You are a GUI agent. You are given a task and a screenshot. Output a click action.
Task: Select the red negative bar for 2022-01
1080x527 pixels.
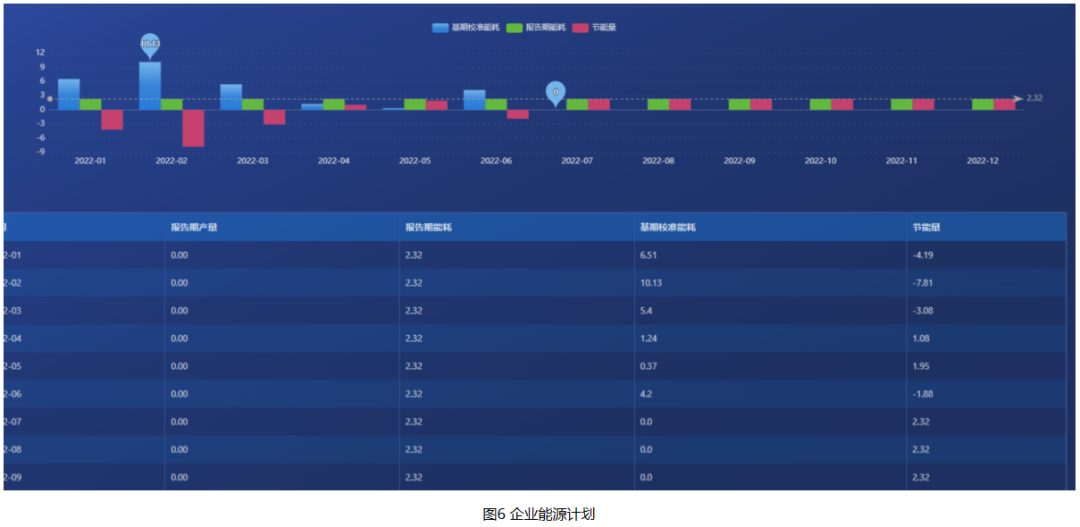[x=112, y=119]
